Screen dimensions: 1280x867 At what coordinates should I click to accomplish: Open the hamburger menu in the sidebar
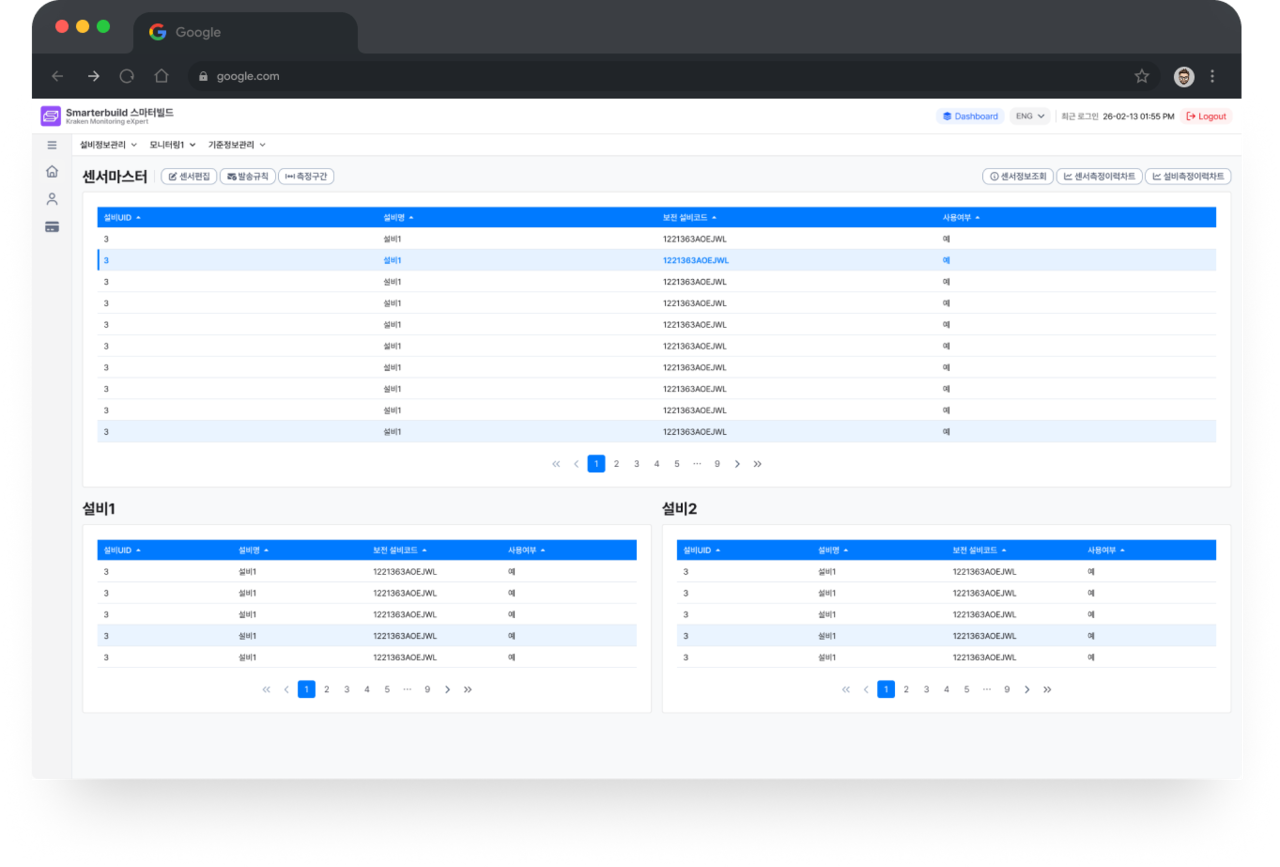[x=52, y=145]
